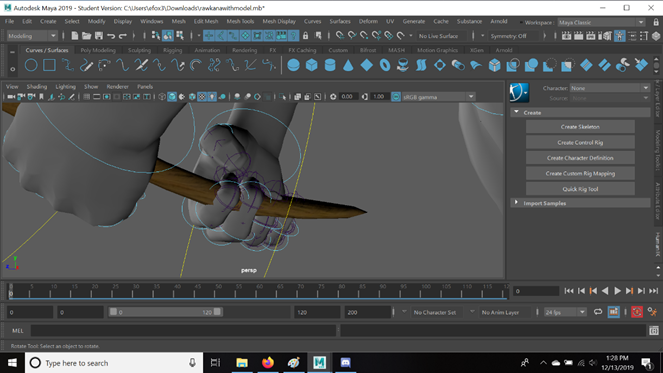Click Create Custom Rig Mapping button
The height and width of the screenshot is (373, 663).
click(580, 173)
